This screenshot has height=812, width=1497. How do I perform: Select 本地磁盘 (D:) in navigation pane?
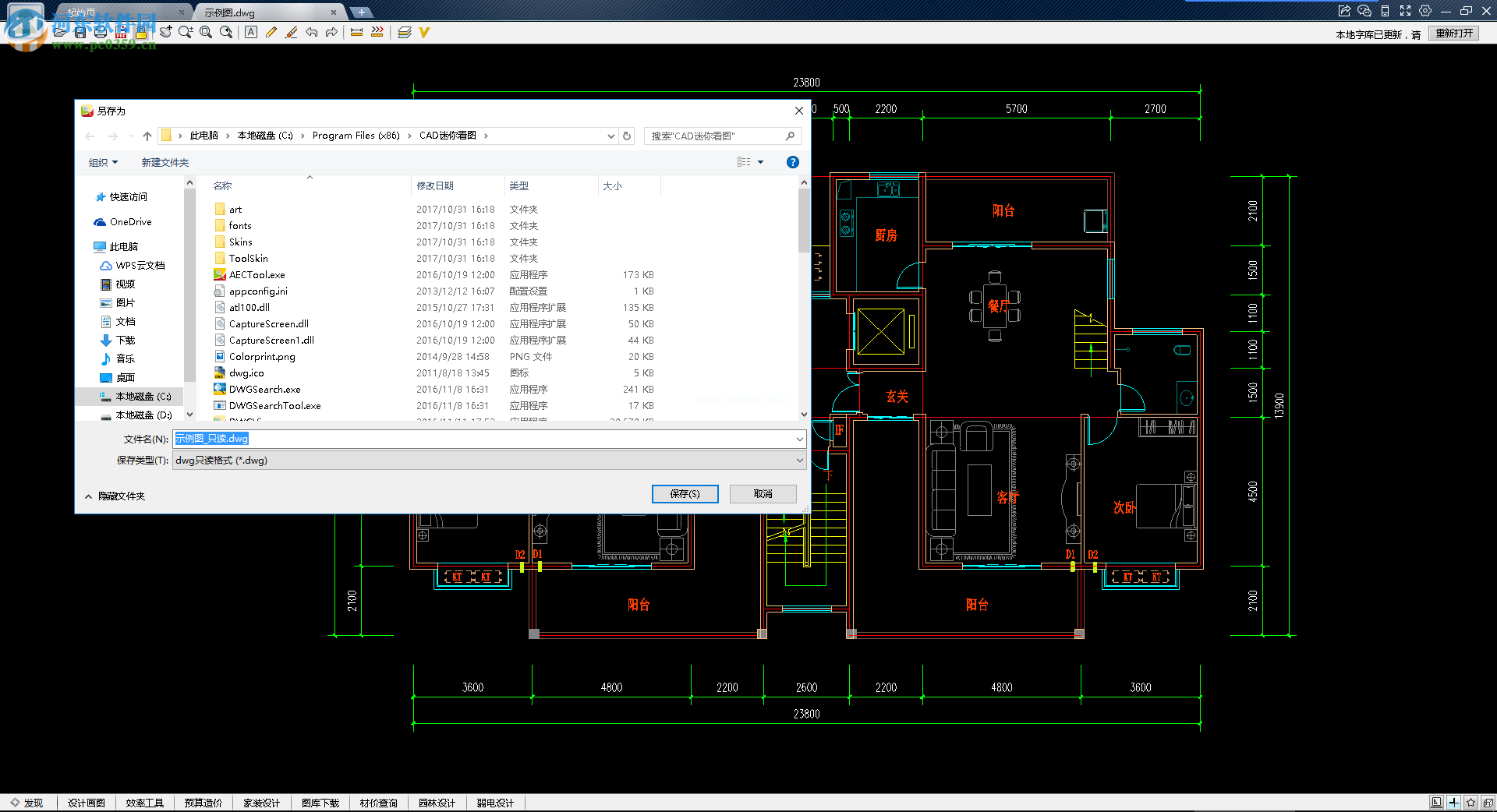click(x=136, y=415)
